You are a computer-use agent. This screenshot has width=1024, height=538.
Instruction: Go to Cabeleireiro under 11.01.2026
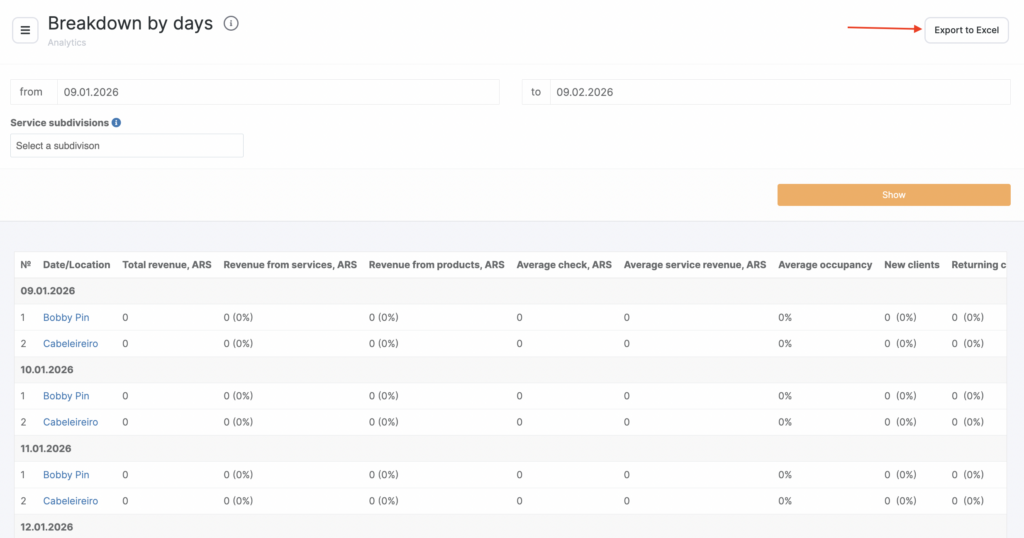70,501
